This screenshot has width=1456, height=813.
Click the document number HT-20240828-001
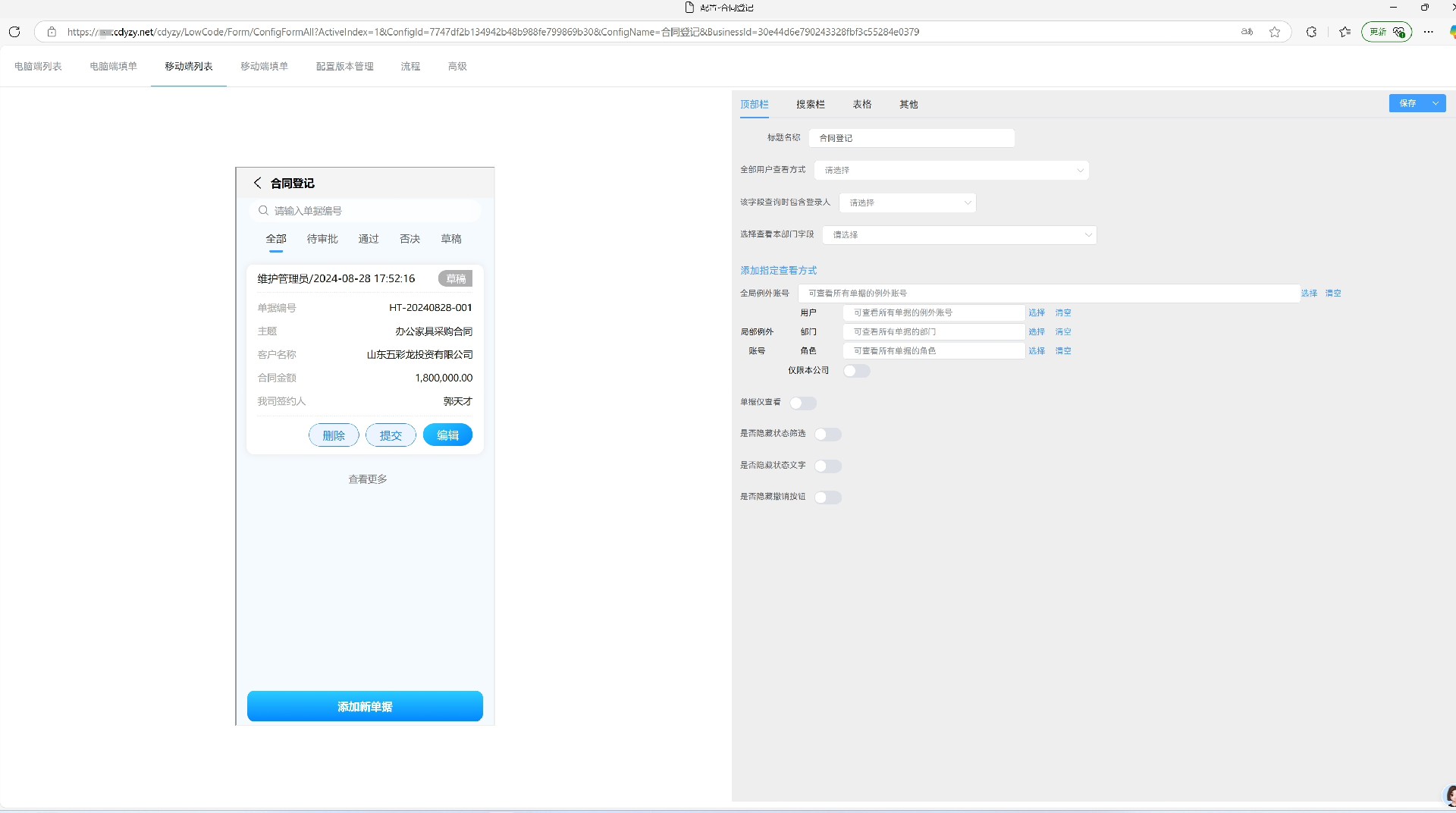(x=431, y=308)
